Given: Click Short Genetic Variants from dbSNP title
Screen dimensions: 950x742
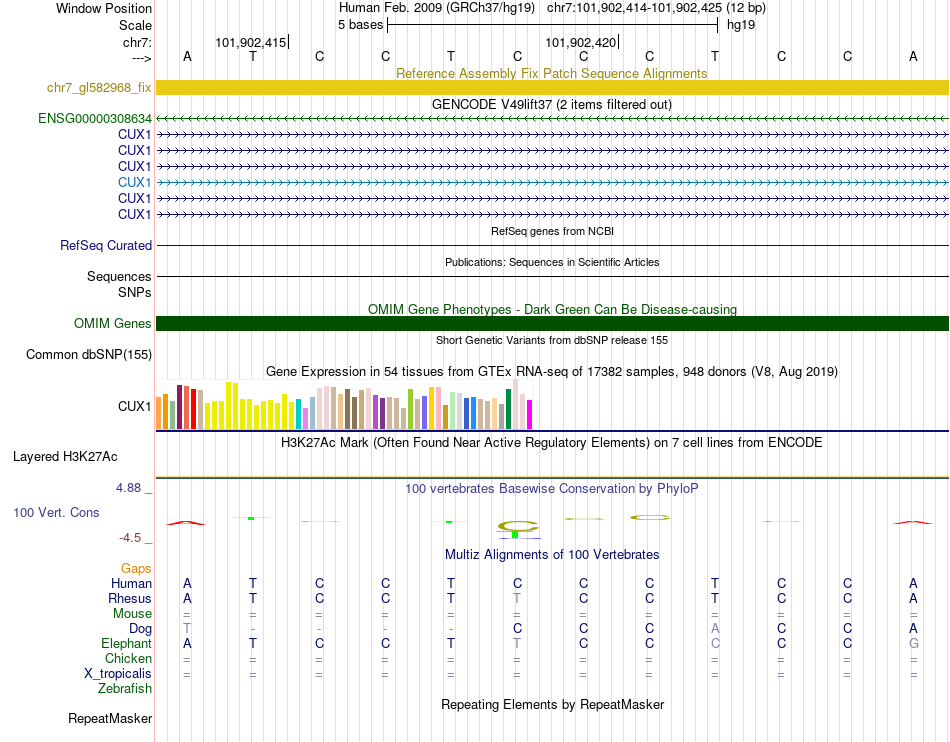Looking at the screenshot, I should [x=552, y=340].
